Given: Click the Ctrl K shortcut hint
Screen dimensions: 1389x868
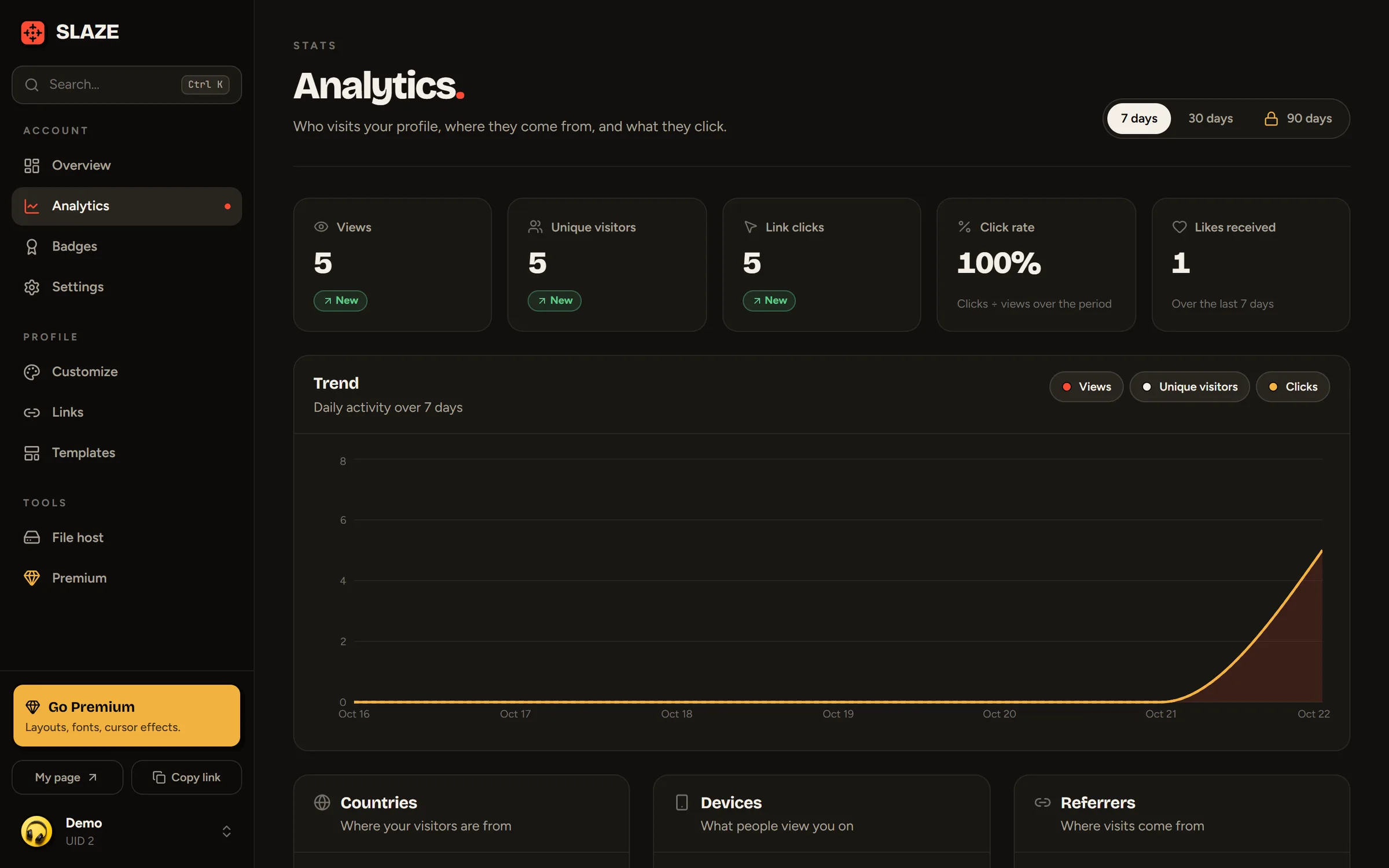Looking at the screenshot, I should pyautogui.click(x=205, y=85).
